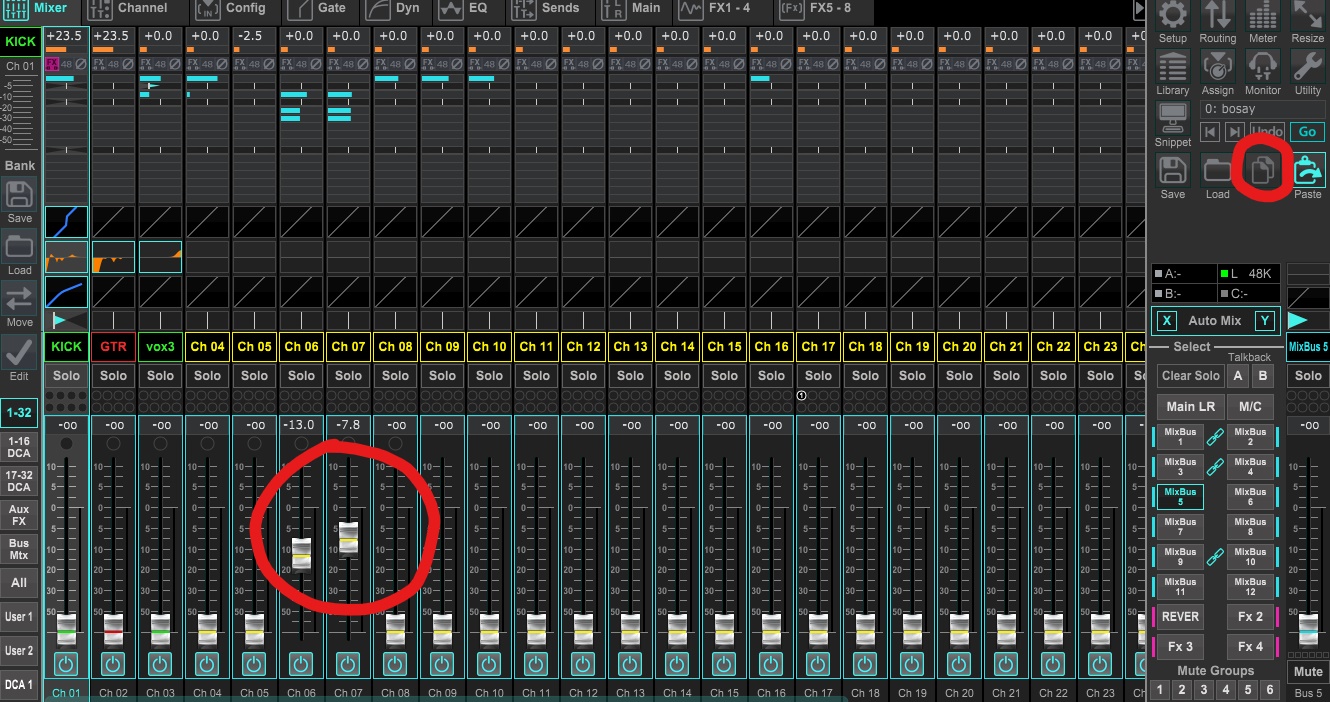Click the GTR channel name label
Screen dimensions: 1330x702
113,347
